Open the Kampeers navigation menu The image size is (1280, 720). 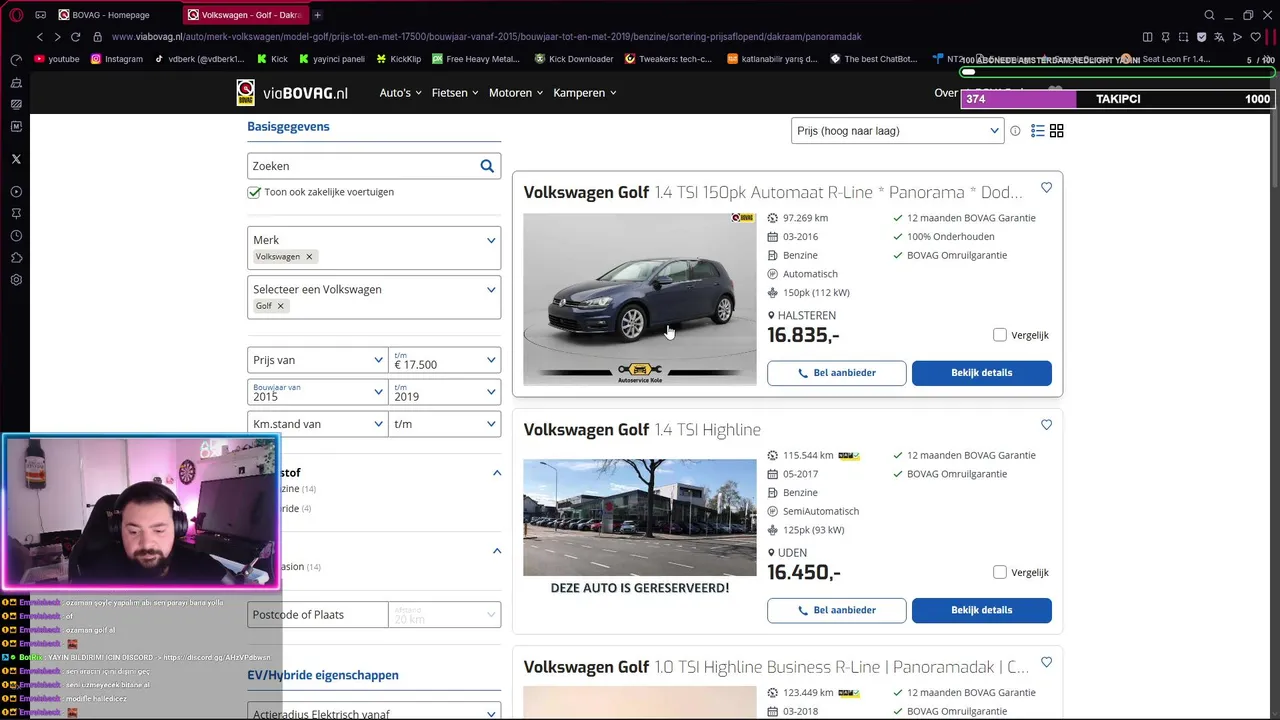(x=584, y=93)
